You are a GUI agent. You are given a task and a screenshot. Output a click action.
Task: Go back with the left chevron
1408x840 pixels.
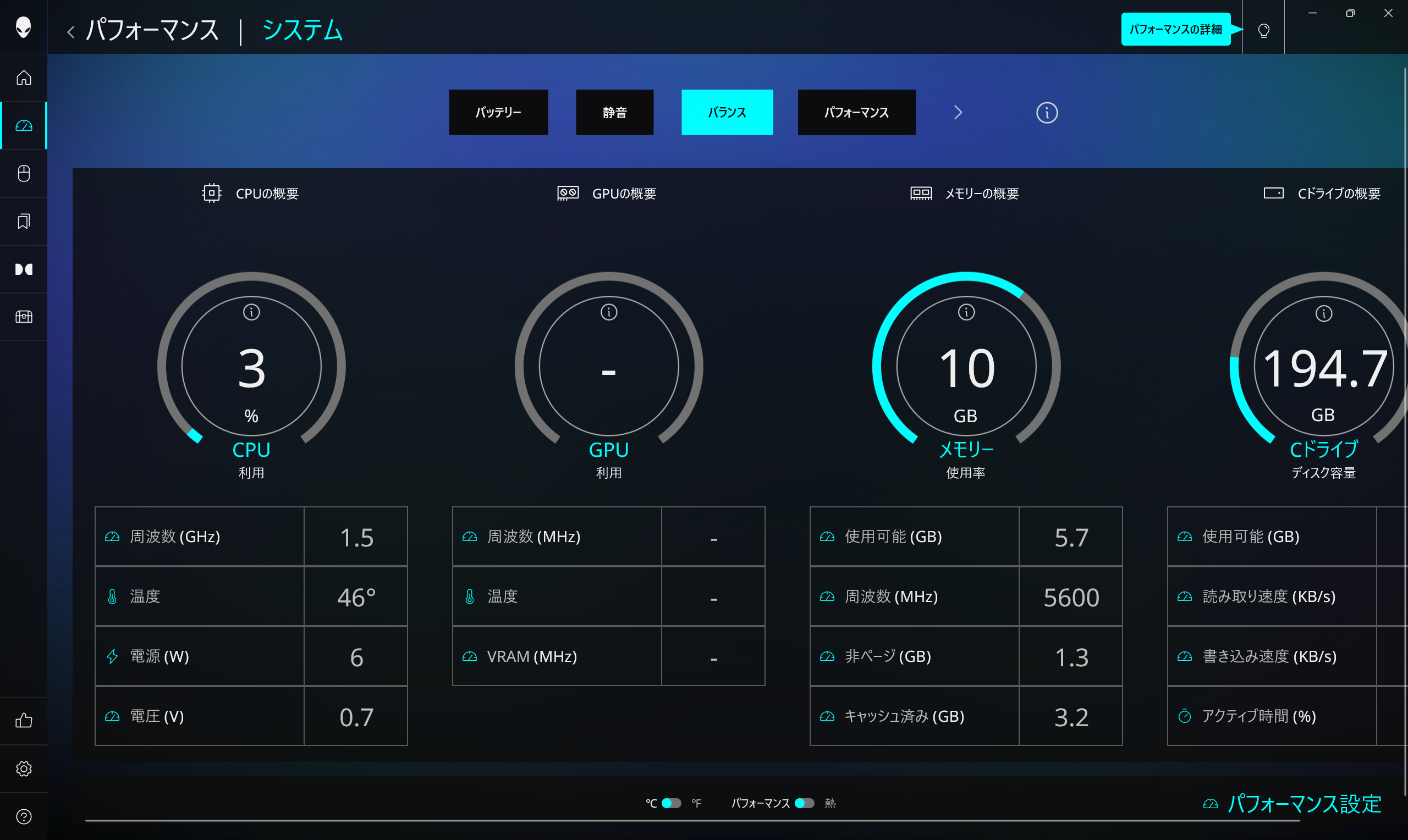point(71,32)
